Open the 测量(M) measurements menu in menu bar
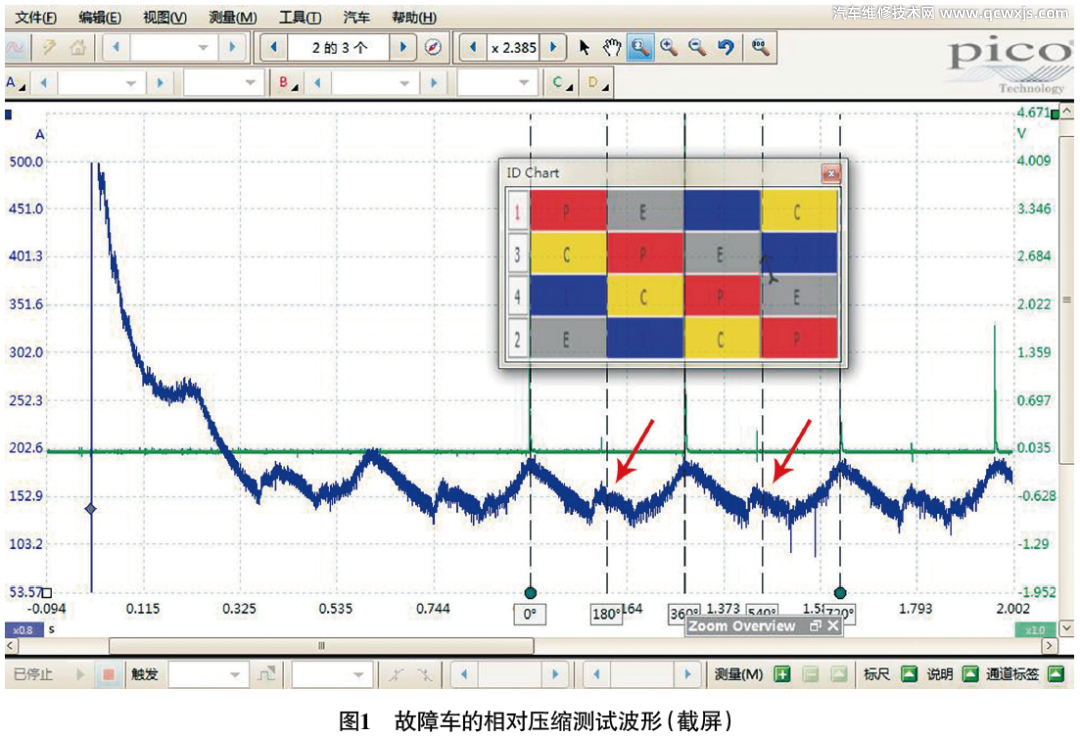 [233, 18]
